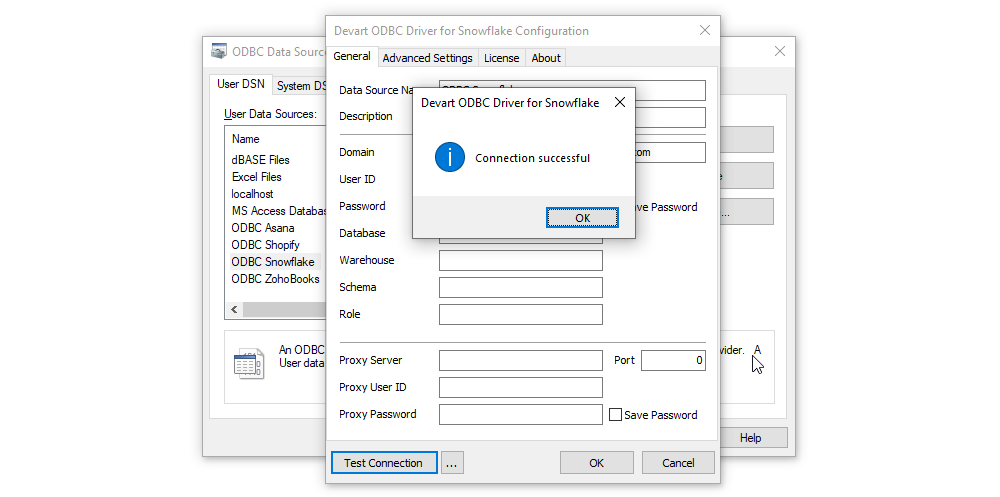The width and height of the screenshot is (1000, 497).
Task: Select MS Access Database entry
Action: 278,211
